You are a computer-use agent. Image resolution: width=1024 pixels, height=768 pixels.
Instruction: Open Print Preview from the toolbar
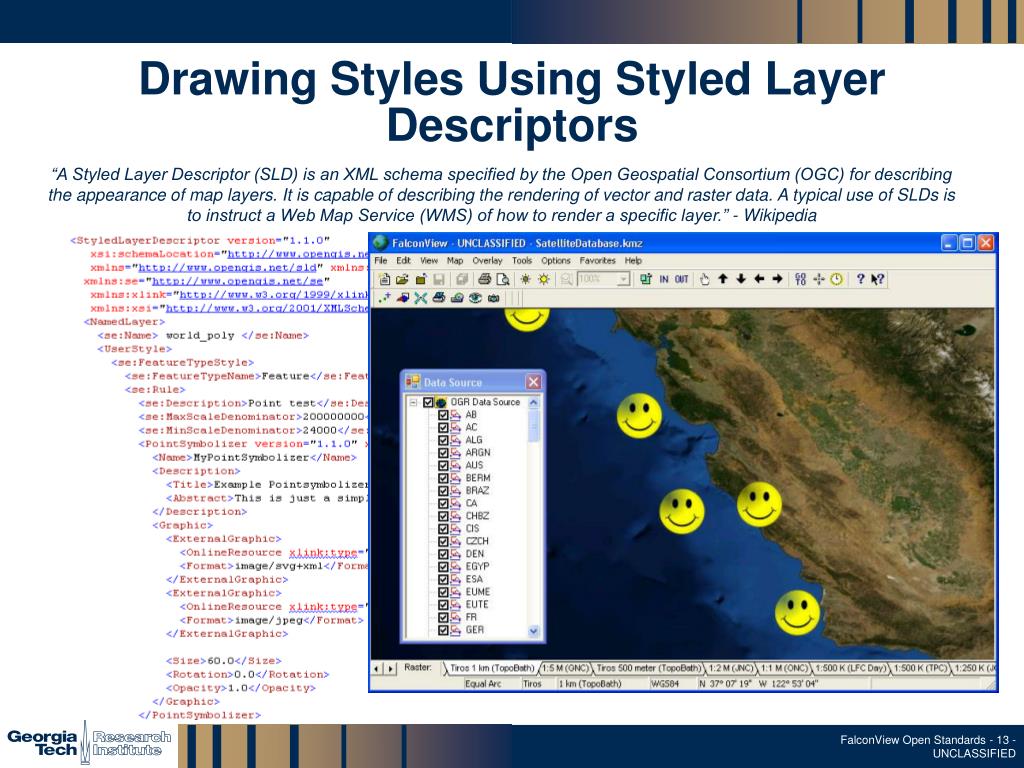tap(503, 280)
